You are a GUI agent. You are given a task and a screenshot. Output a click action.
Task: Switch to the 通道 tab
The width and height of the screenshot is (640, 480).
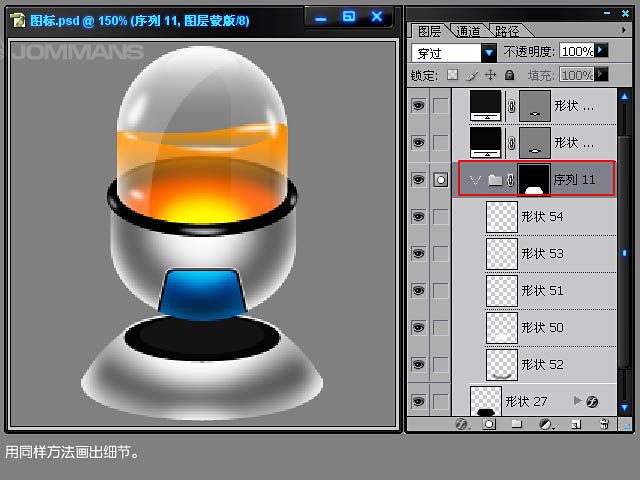469,31
